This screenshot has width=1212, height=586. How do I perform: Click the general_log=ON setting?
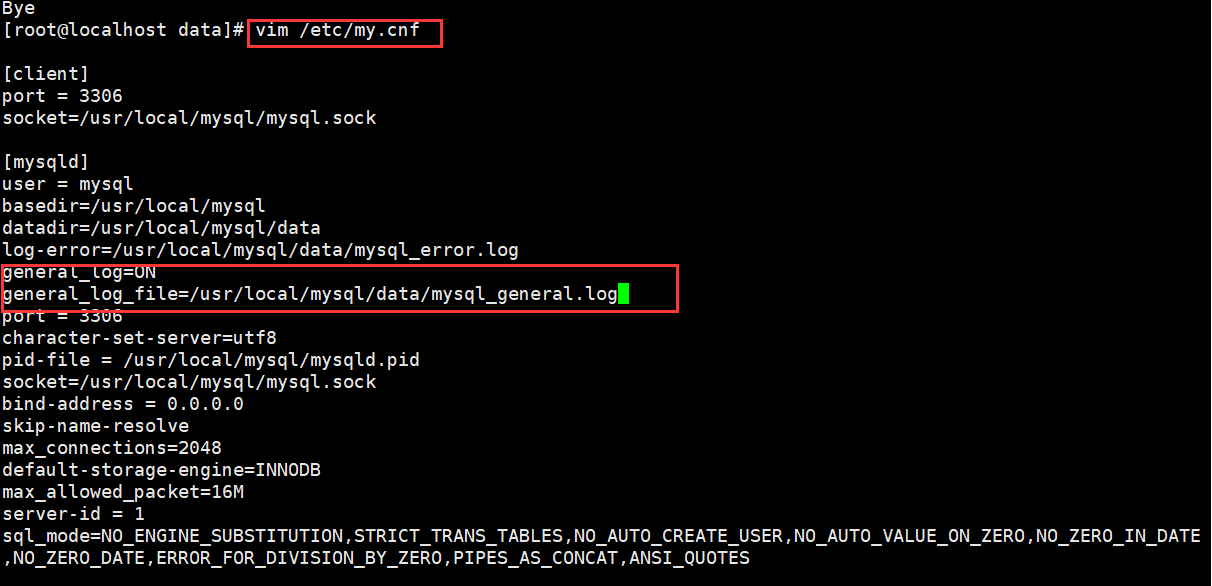[x=79, y=272]
